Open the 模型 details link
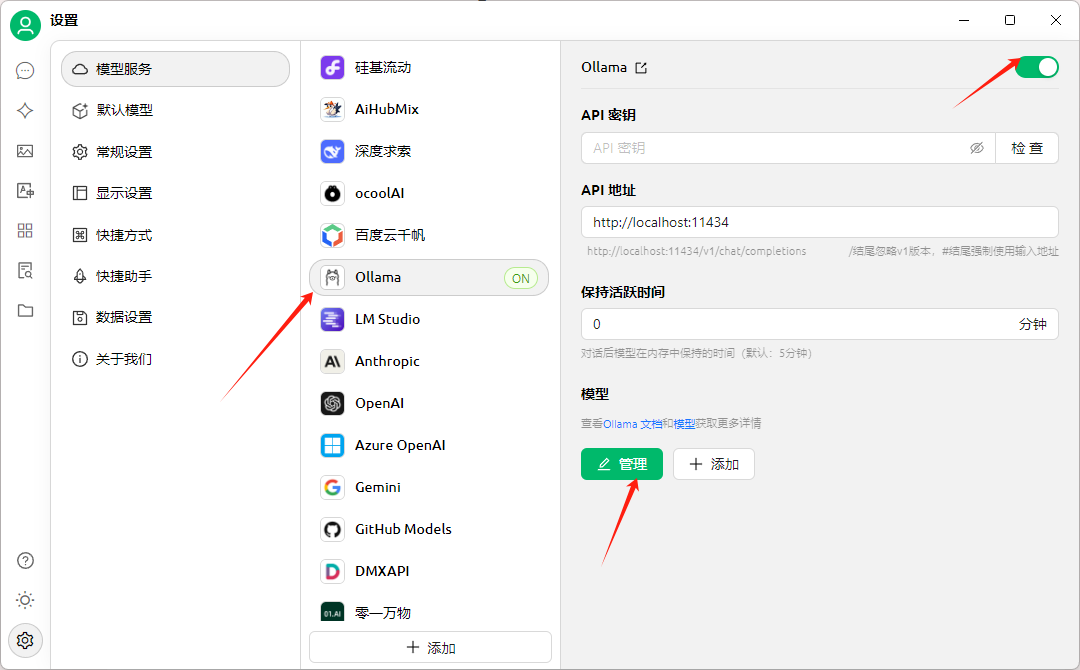The width and height of the screenshot is (1080, 670). click(684, 423)
